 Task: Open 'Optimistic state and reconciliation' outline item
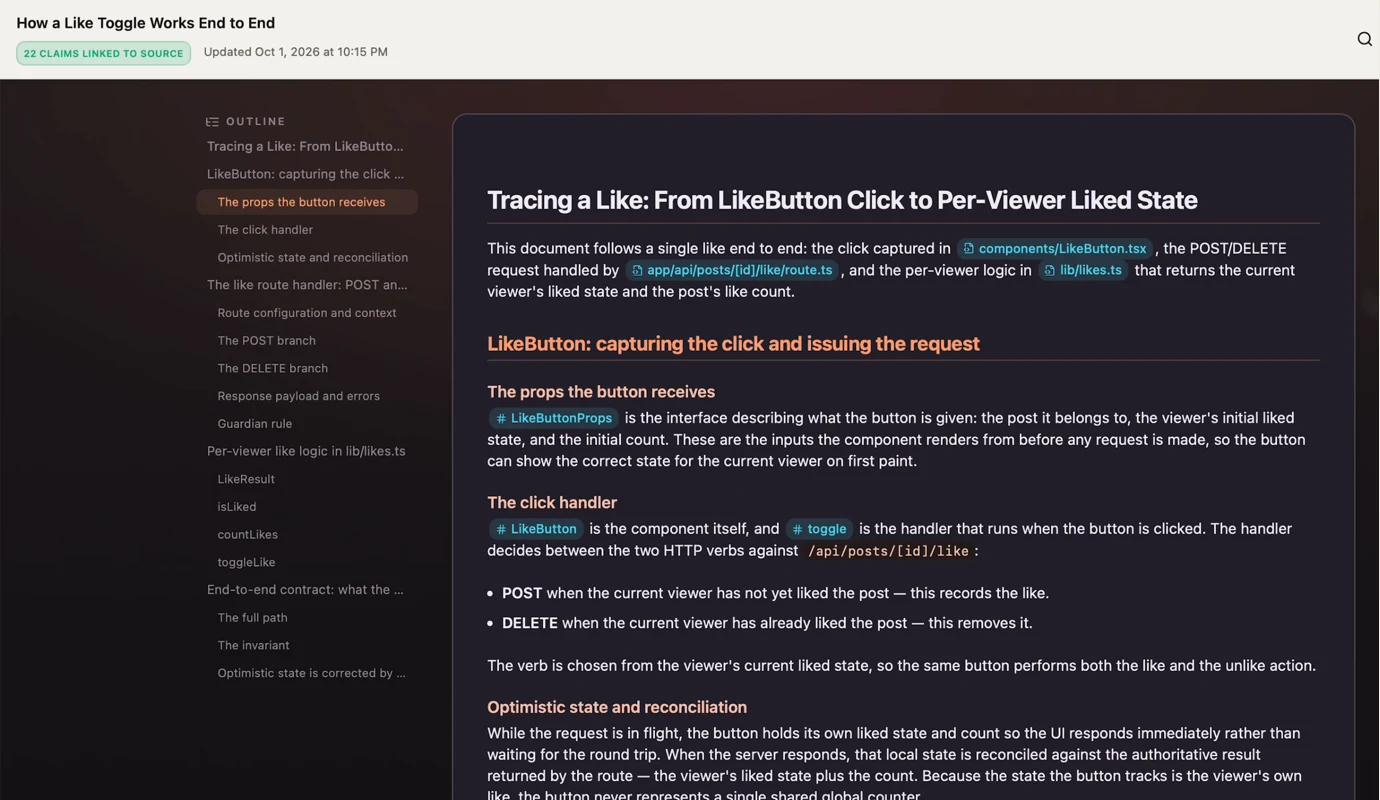[x=312, y=257]
